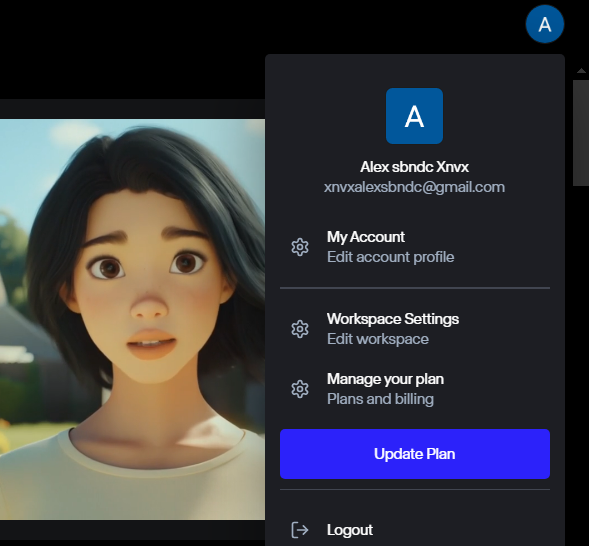Click the vertical scrollbar thumb
Image resolution: width=589 pixels, height=546 pixels.
click(x=581, y=133)
